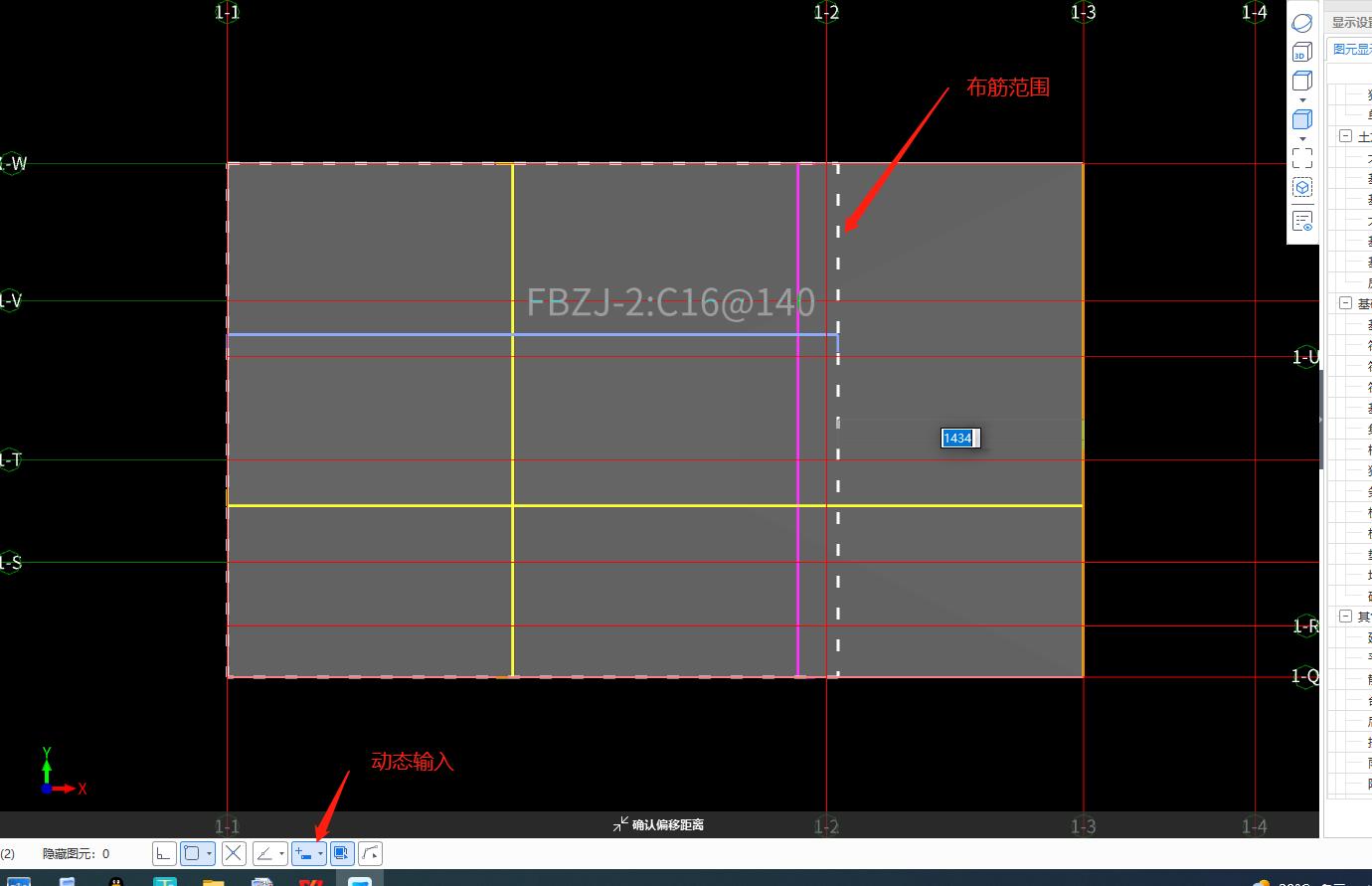
Task: Open the dynamic input dropdown arrow
Action: click(x=320, y=853)
